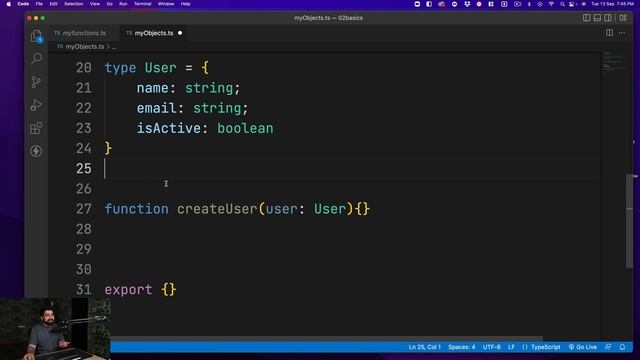The width and height of the screenshot is (640, 360).
Task: Click the 'isActive' property on line 23
Action: coord(169,129)
